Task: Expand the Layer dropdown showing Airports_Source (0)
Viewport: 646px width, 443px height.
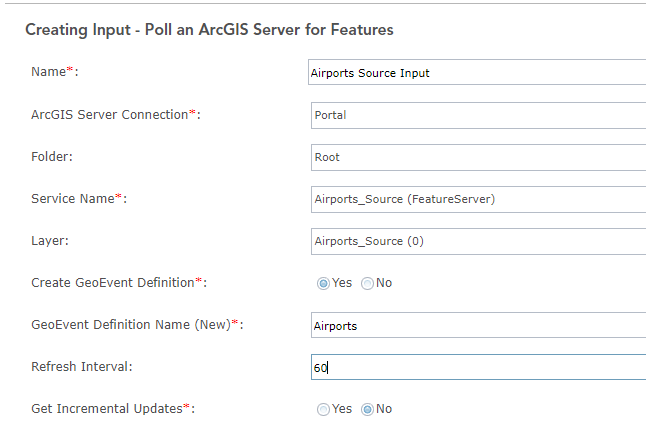Action: click(477, 241)
